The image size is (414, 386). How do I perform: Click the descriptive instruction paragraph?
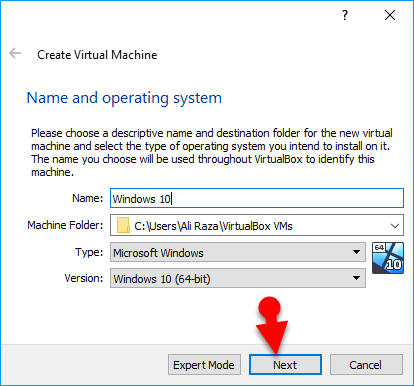[x=211, y=152]
